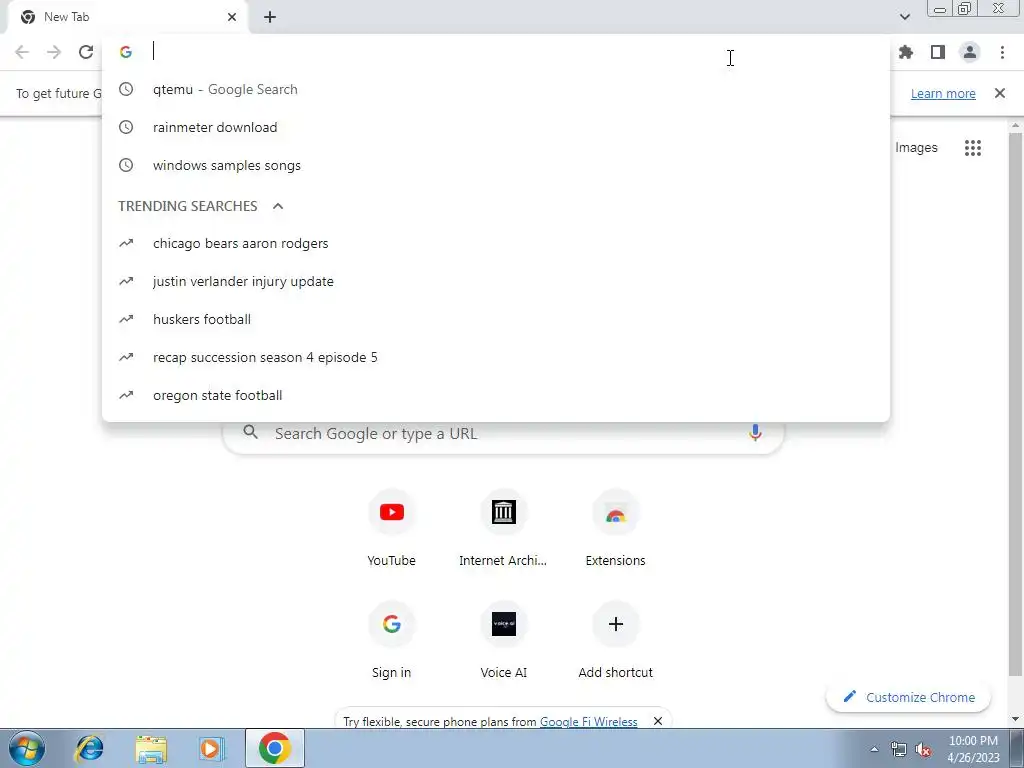Collapse the Trending Searches section
1024x768 pixels.
coord(278,206)
